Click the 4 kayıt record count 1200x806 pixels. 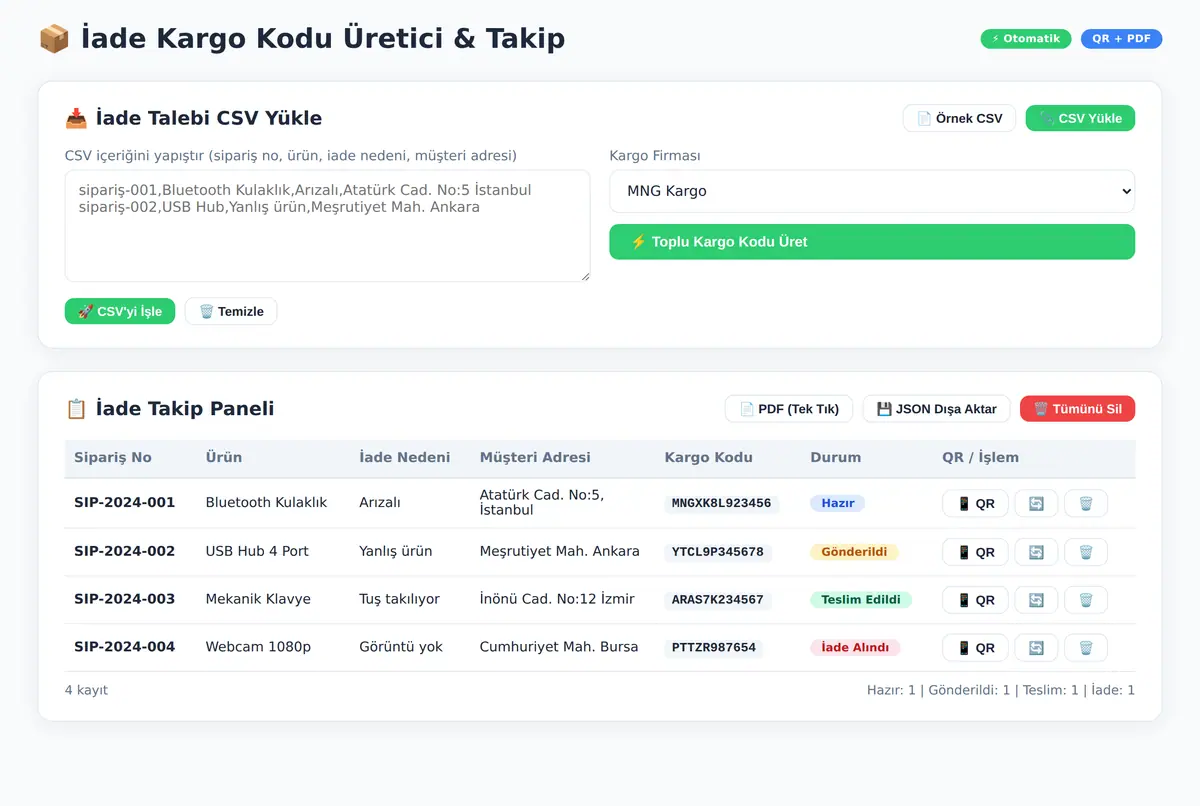(x=86, y=691)
